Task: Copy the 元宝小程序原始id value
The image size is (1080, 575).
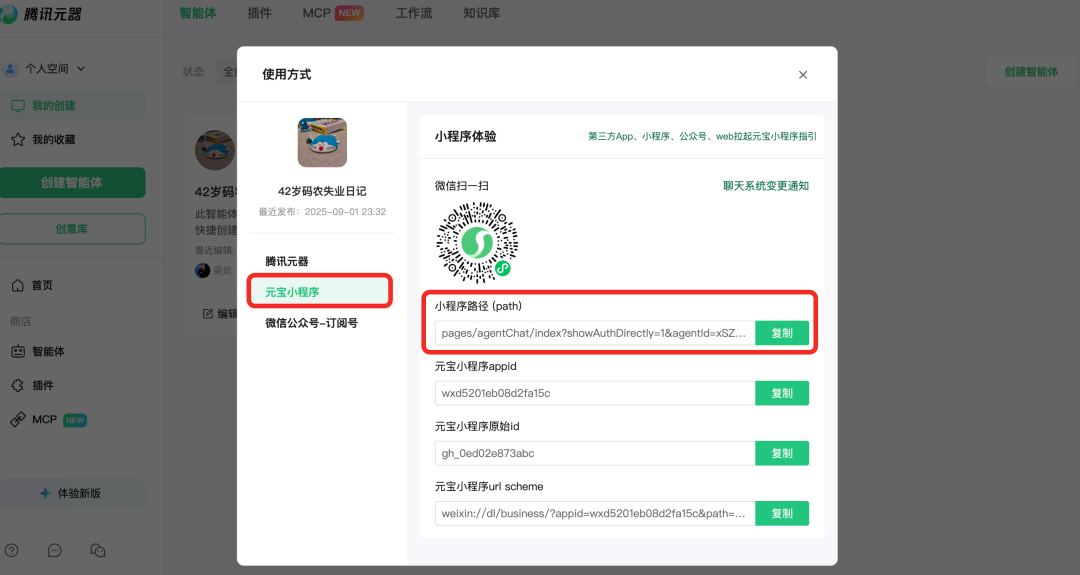Action: pyautogui.click(x=782, y=453)
